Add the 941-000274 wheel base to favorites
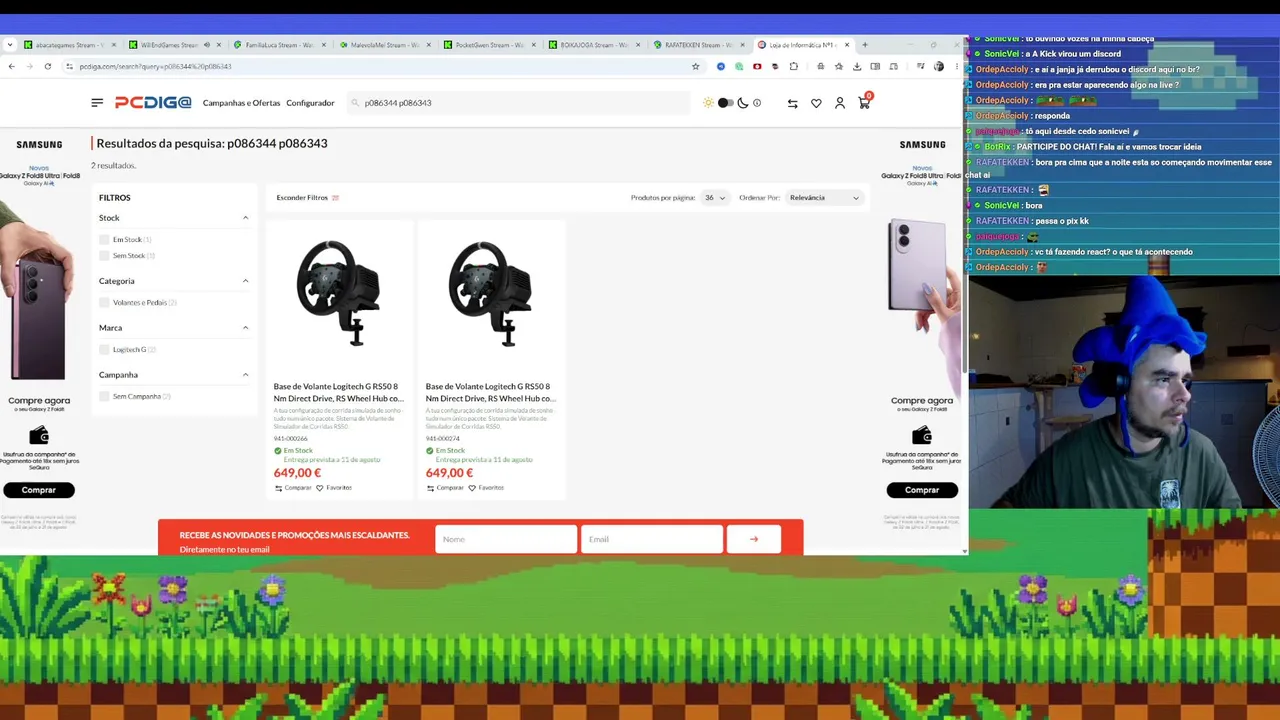This screenshot has height=720, width=1280. click(486, 488)
